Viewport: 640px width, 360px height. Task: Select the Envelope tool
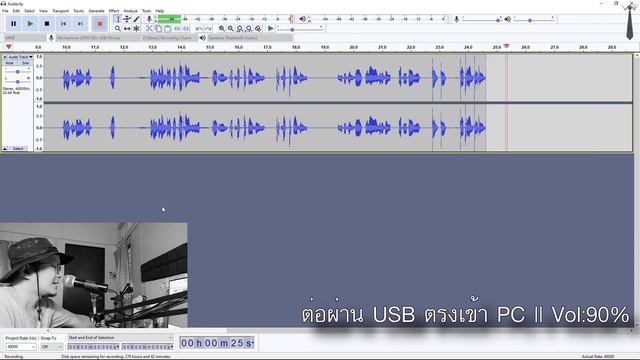click(x=127, y=19)
